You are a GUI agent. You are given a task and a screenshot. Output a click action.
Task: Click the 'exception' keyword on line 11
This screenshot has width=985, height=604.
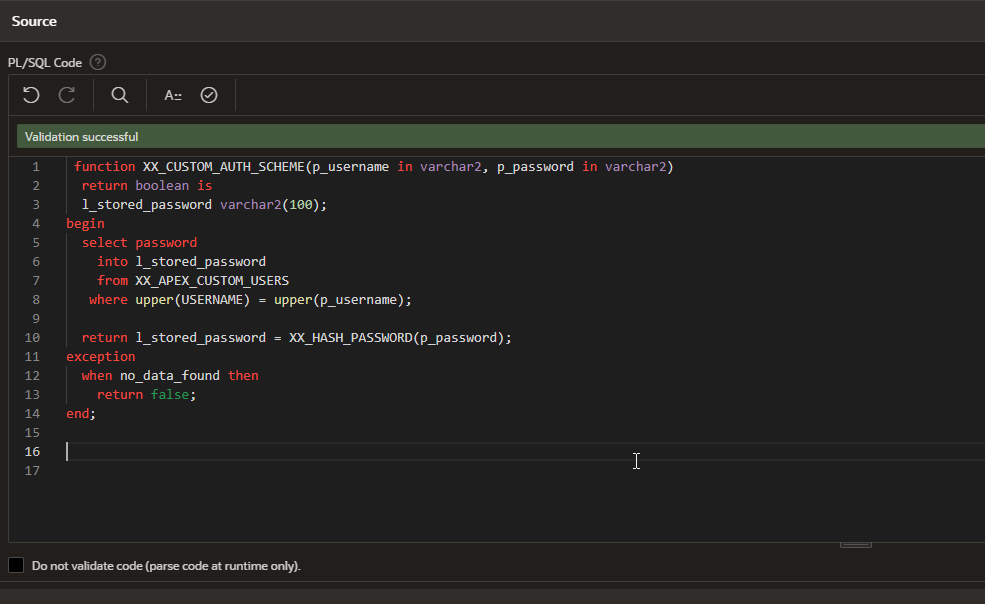pos(101,356)
